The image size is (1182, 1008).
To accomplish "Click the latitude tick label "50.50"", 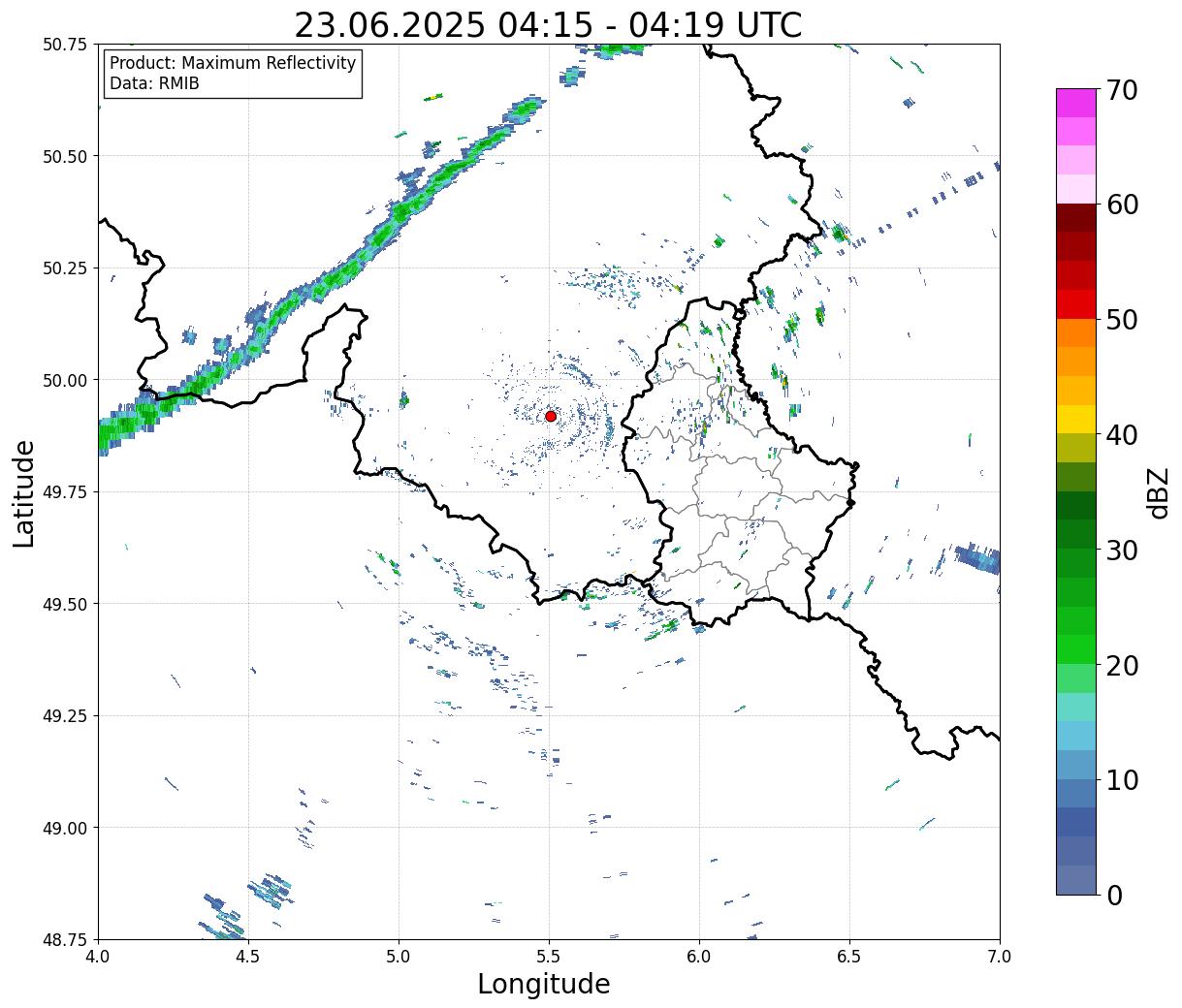I will tap(65, 156).
